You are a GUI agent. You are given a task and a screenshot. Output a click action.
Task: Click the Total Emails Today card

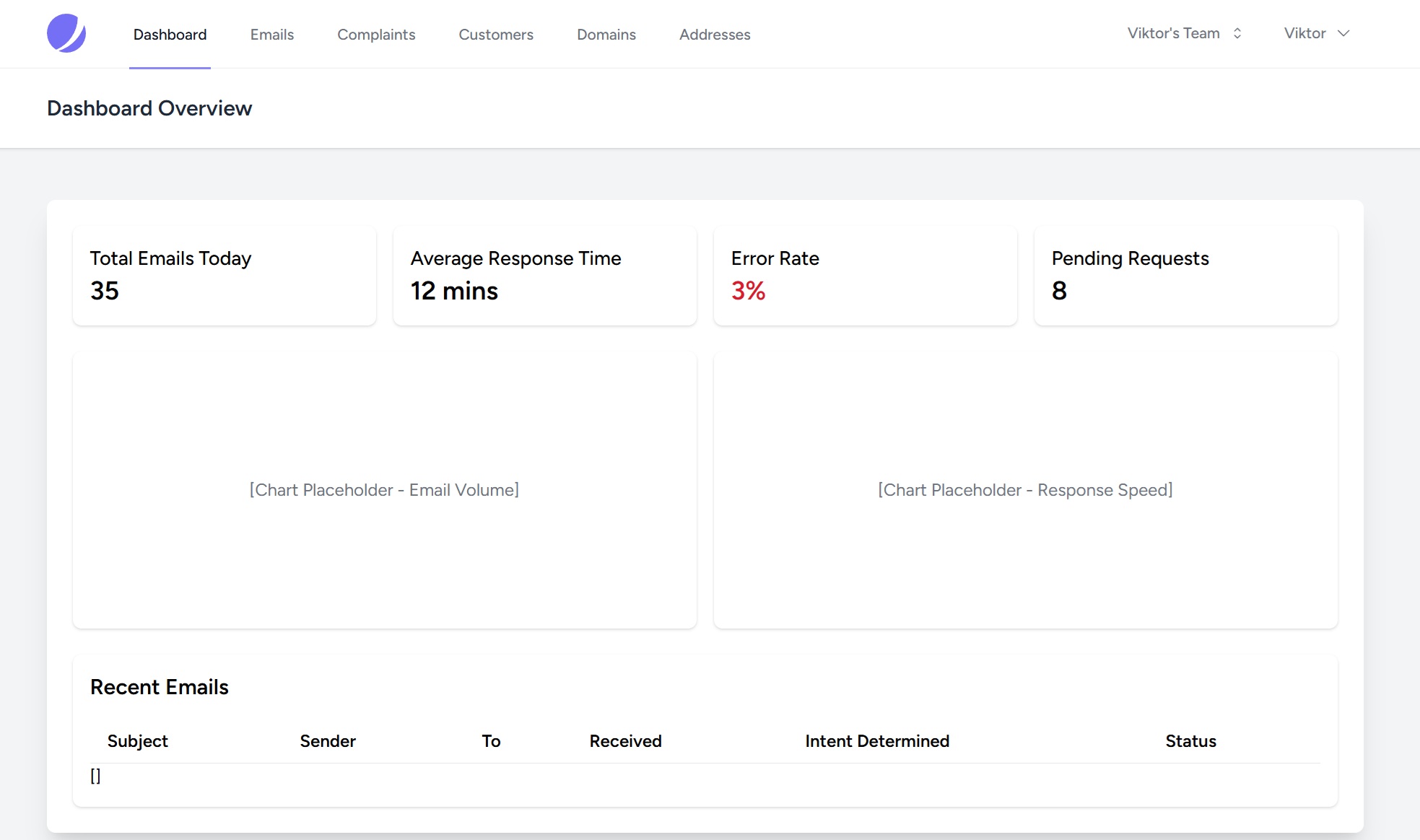pos(224,275)
